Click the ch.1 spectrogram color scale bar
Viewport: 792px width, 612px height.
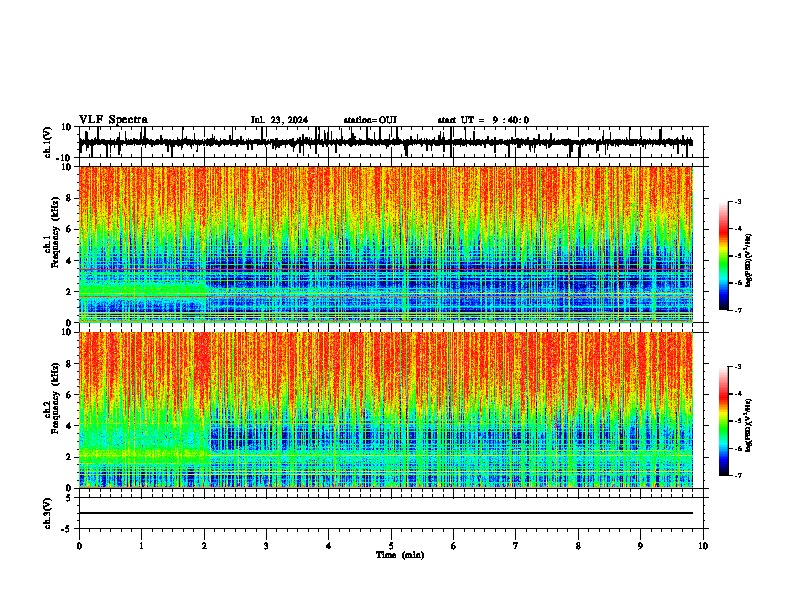(724, 256)
